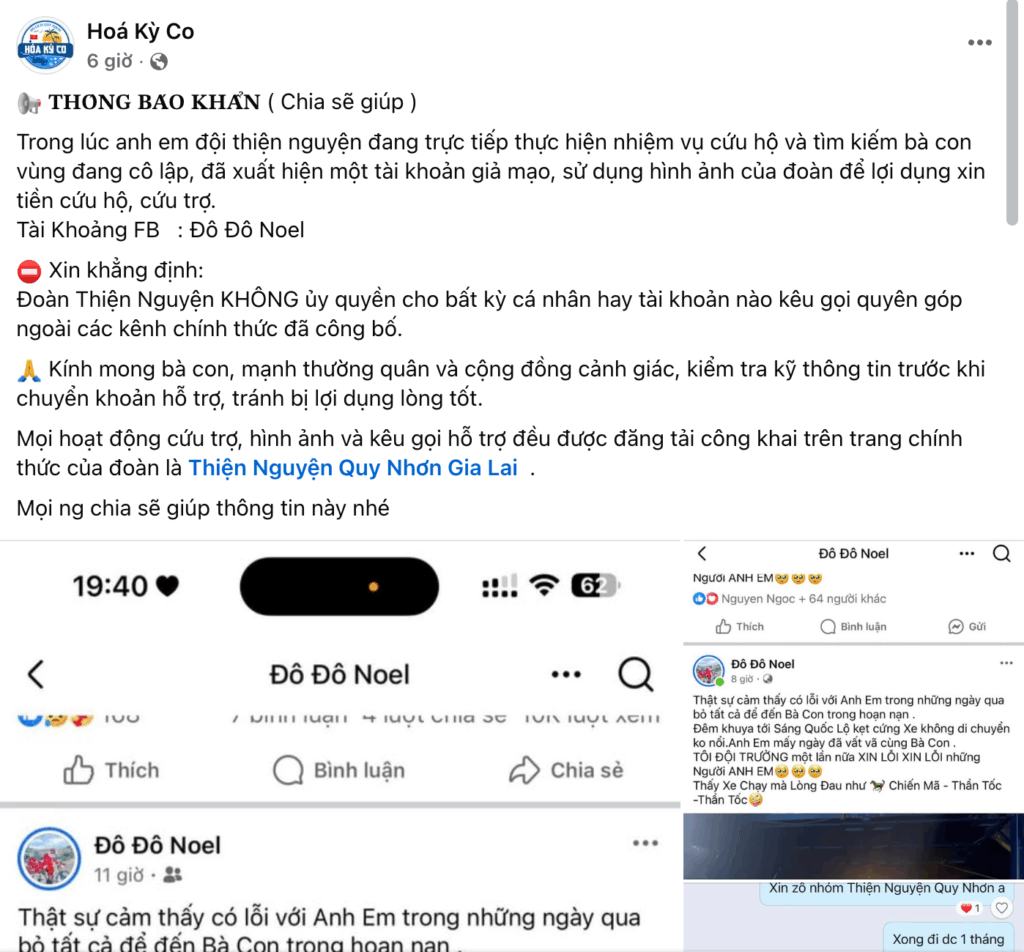Tap the Bình luận comment button

coord(339,770)
